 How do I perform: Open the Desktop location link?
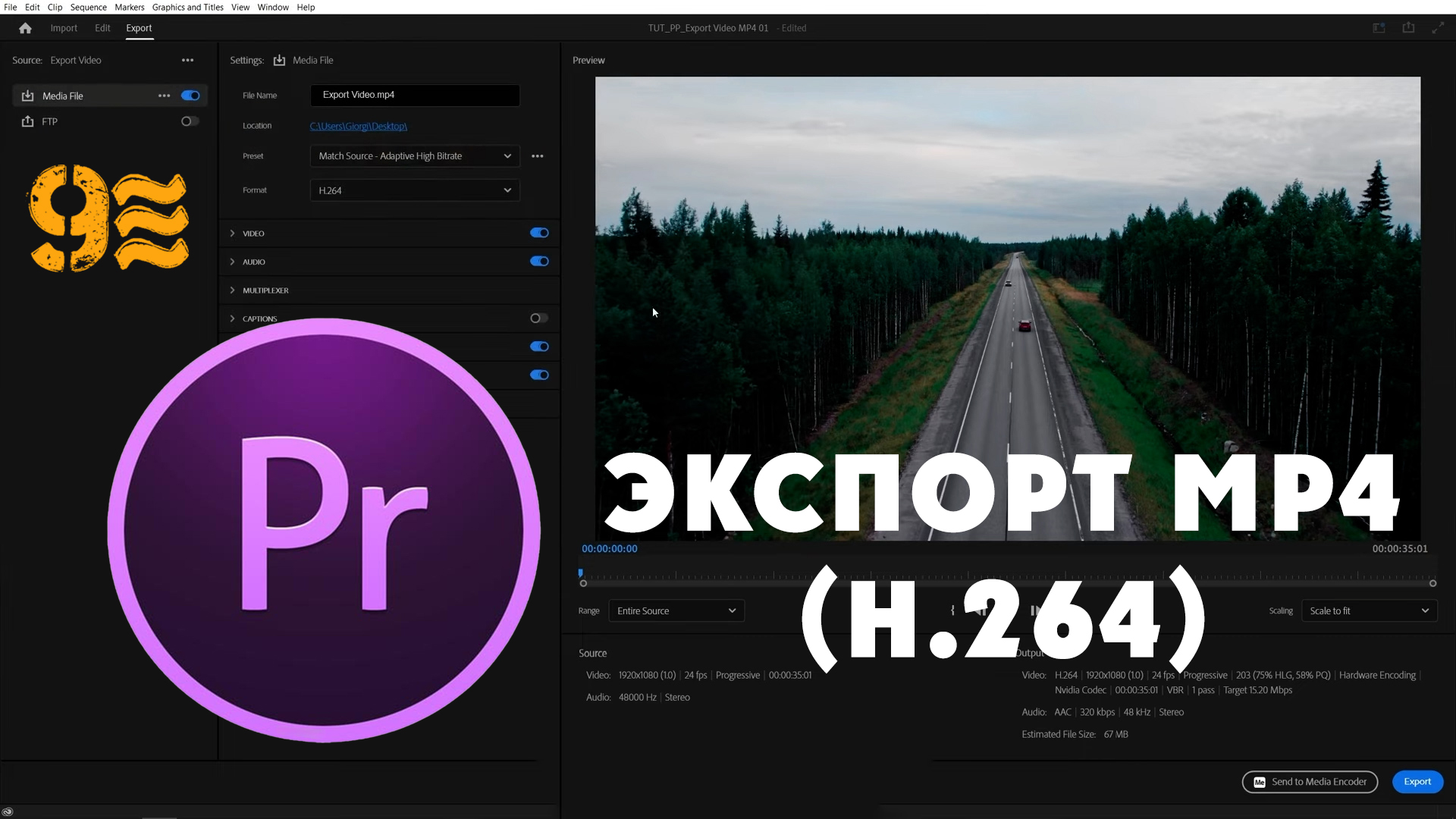(358, 127)
